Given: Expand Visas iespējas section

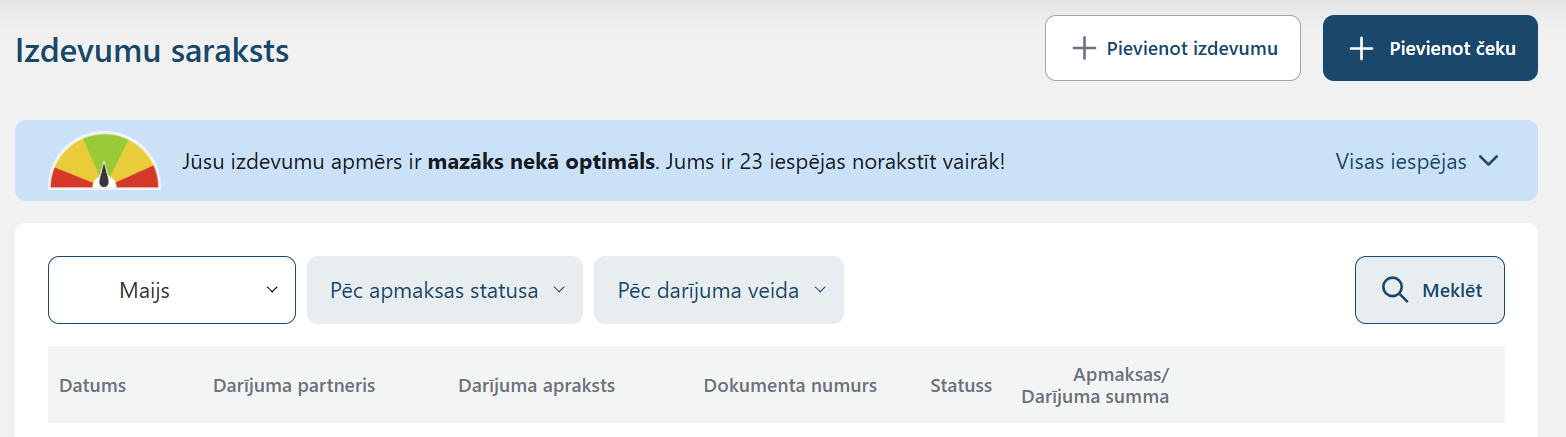Looking at the screenshot, I should pos(1417,161).
